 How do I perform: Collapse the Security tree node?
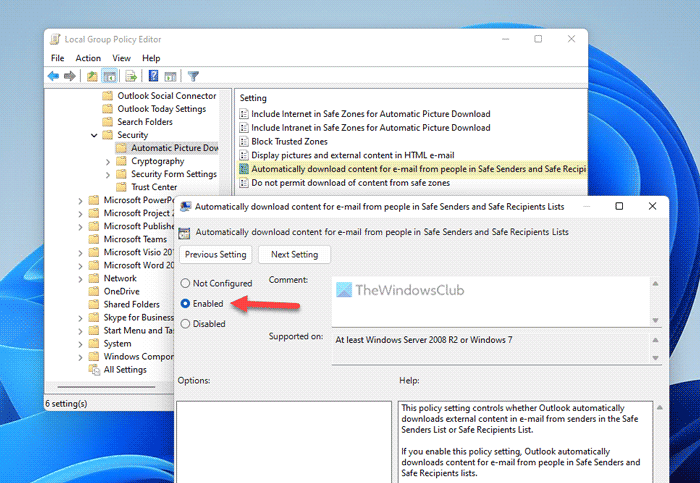[94, 135]
